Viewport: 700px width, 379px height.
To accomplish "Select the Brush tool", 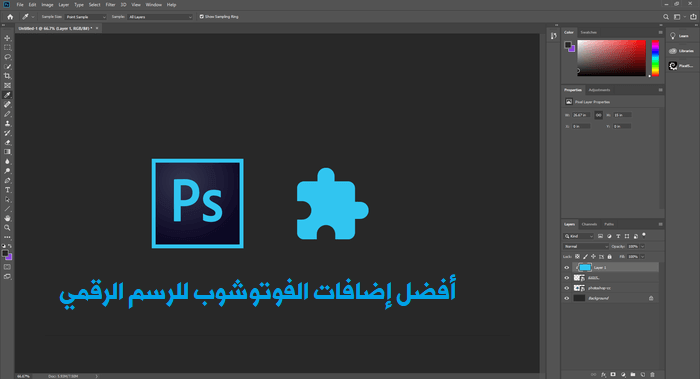I will [7, 114].
